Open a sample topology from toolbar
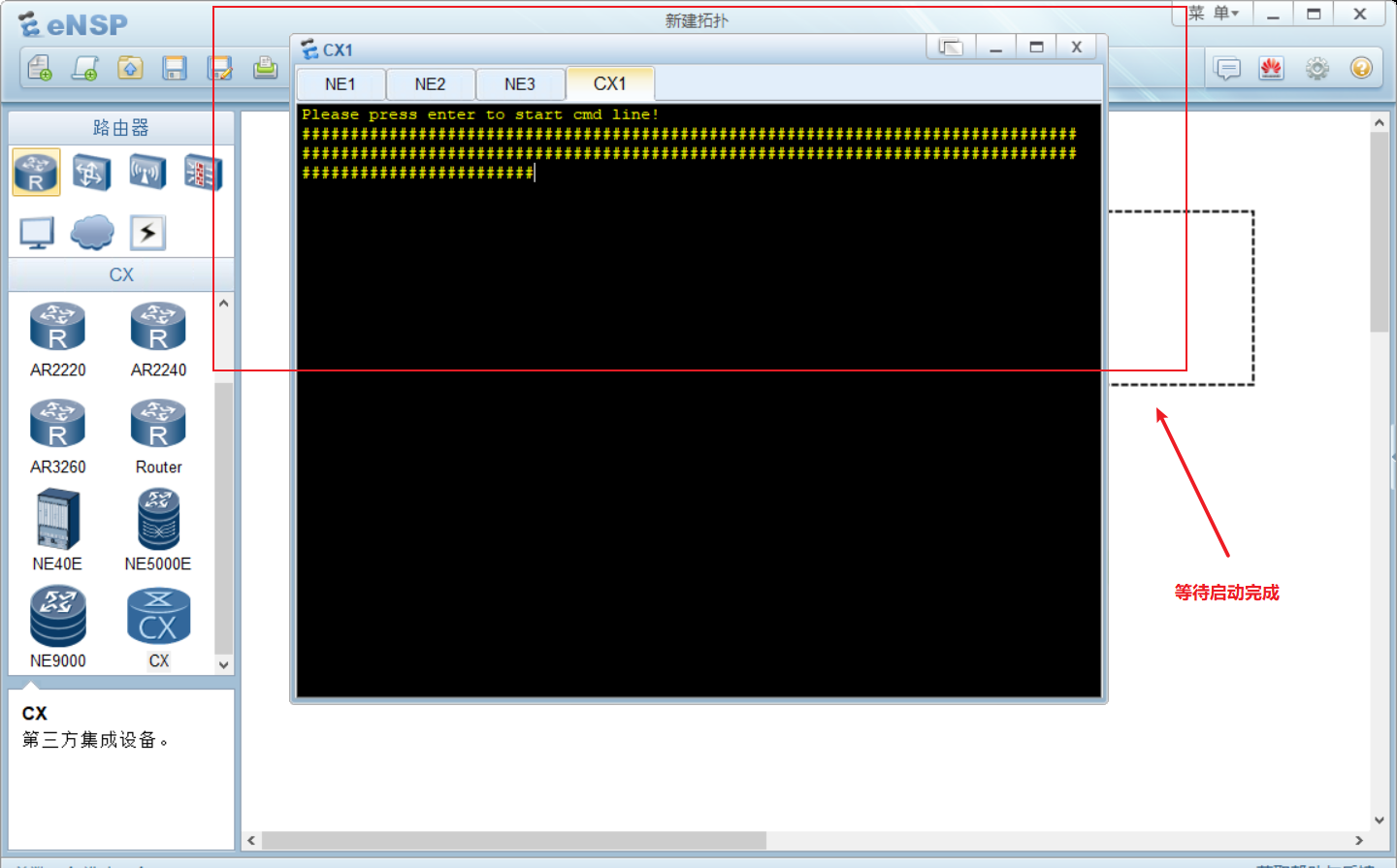Viewport: 1397px width, 868px height. [130, 68]
